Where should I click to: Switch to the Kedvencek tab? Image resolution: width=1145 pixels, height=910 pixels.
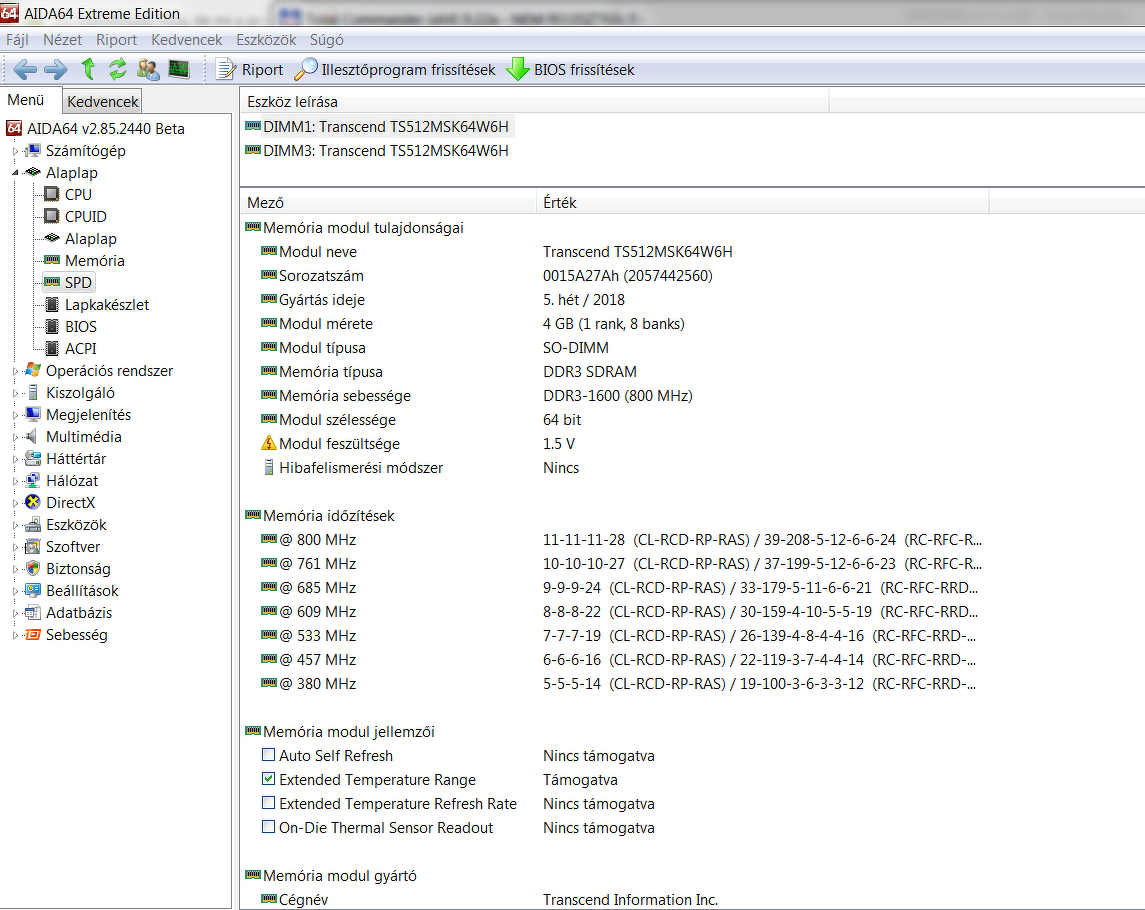tap(102, 102)
